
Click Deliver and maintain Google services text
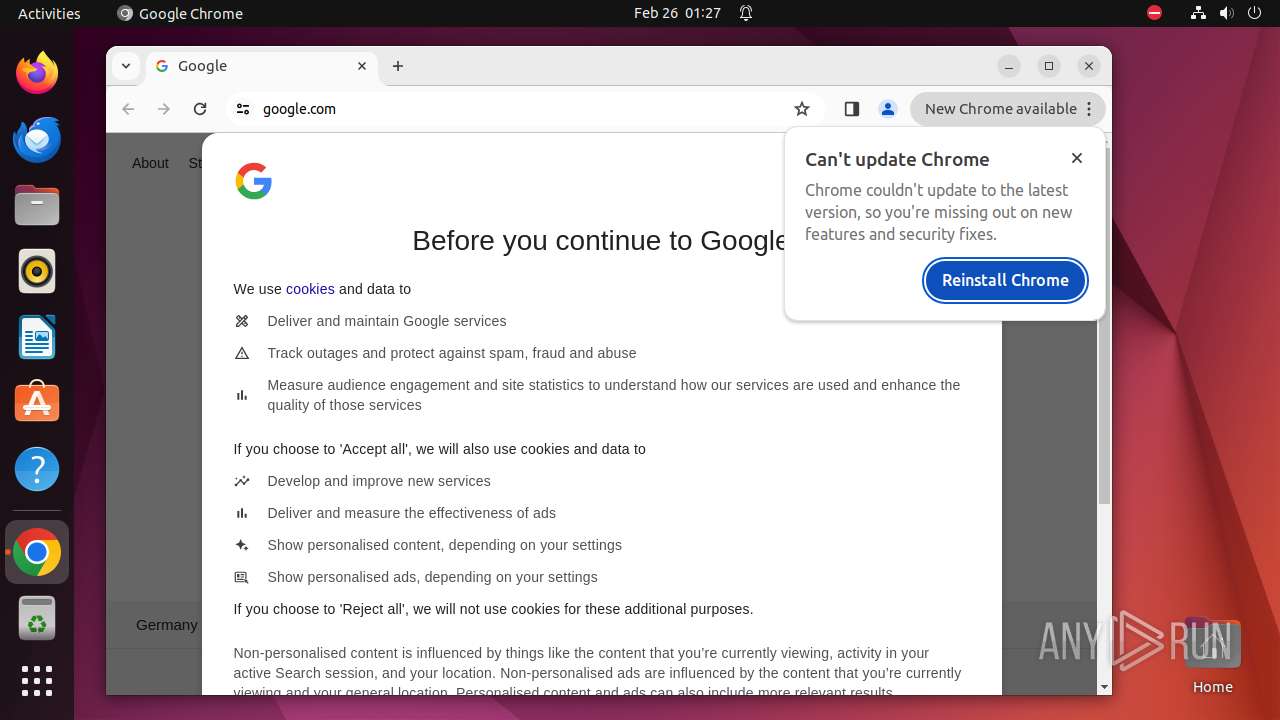click(x=387, y=321)
